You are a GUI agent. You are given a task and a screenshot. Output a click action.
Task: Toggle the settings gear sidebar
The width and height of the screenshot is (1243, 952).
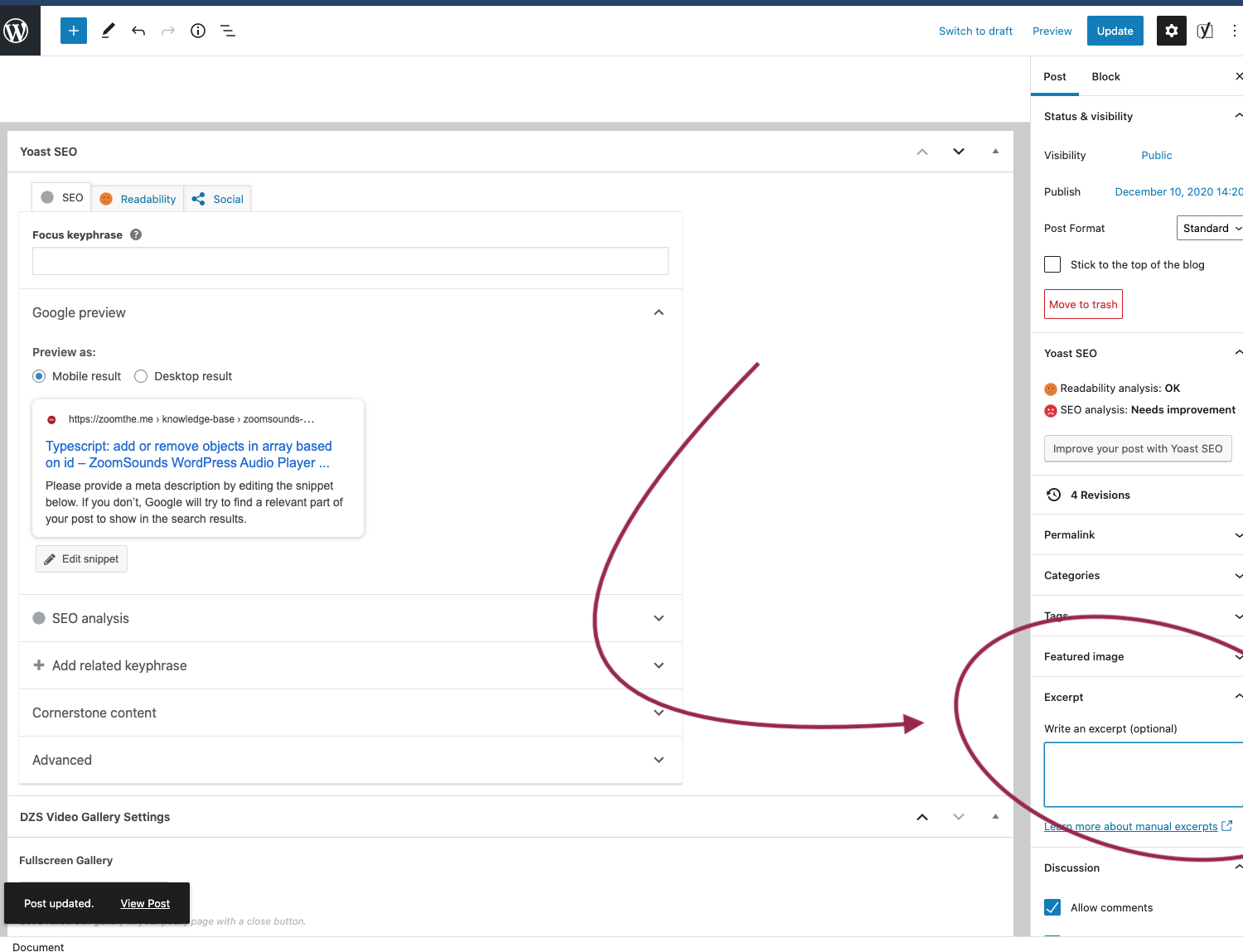tap(1172, 31)
